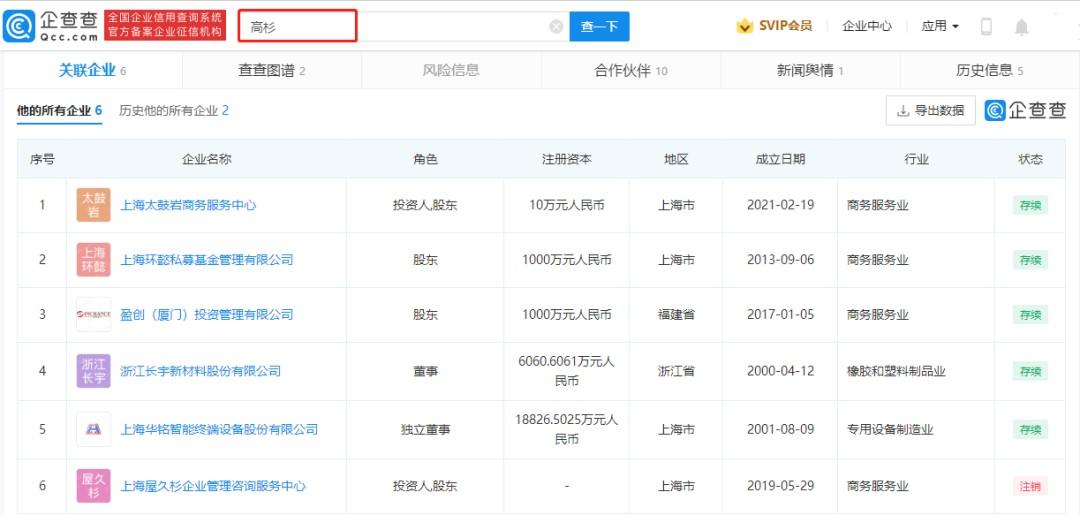
Task: Open 上海环懿私募基金管理有限公司 link
Action: tap(207, 260)
